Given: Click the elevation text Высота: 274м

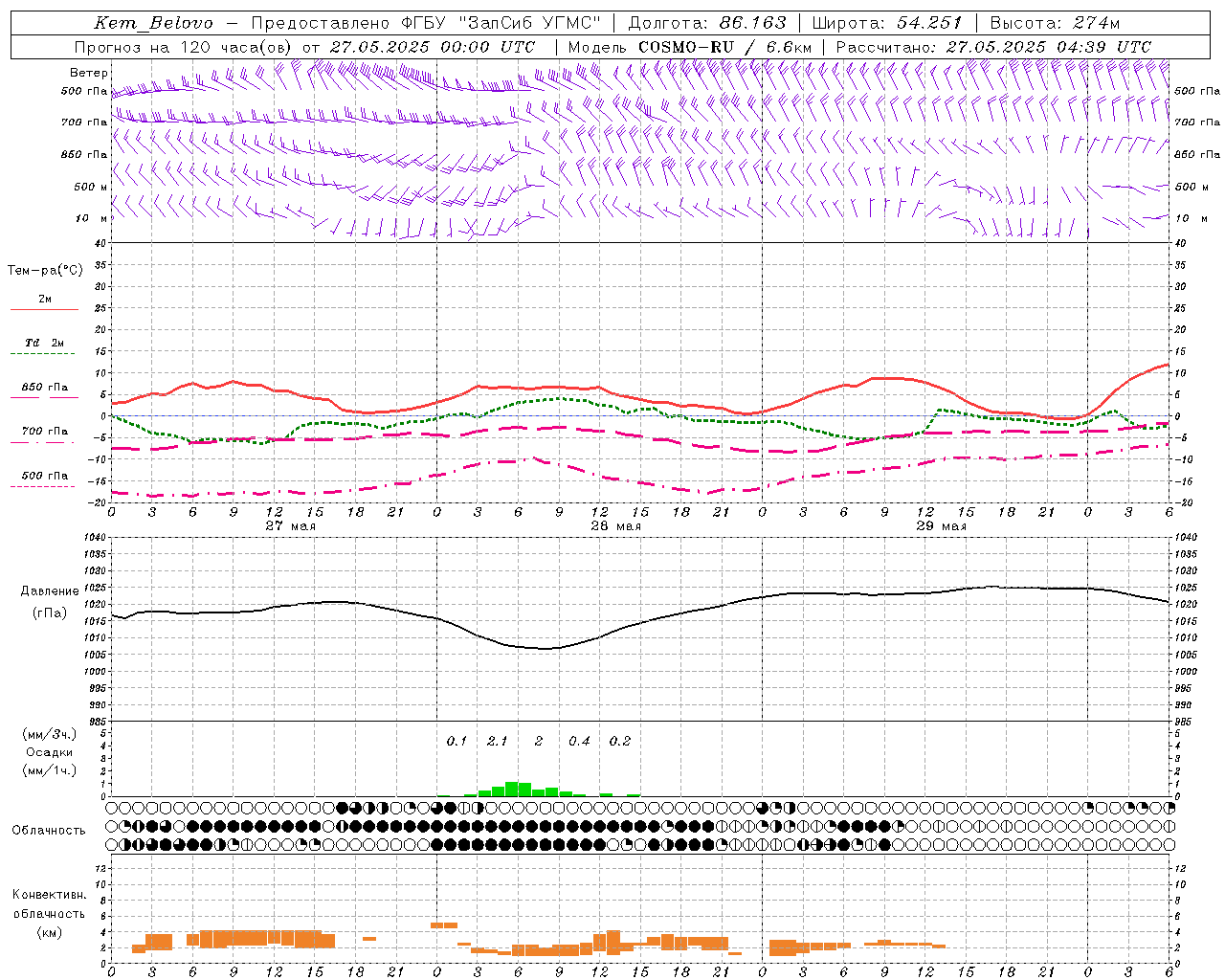Looking at the screenshot, I should [x=1055, y=23].
